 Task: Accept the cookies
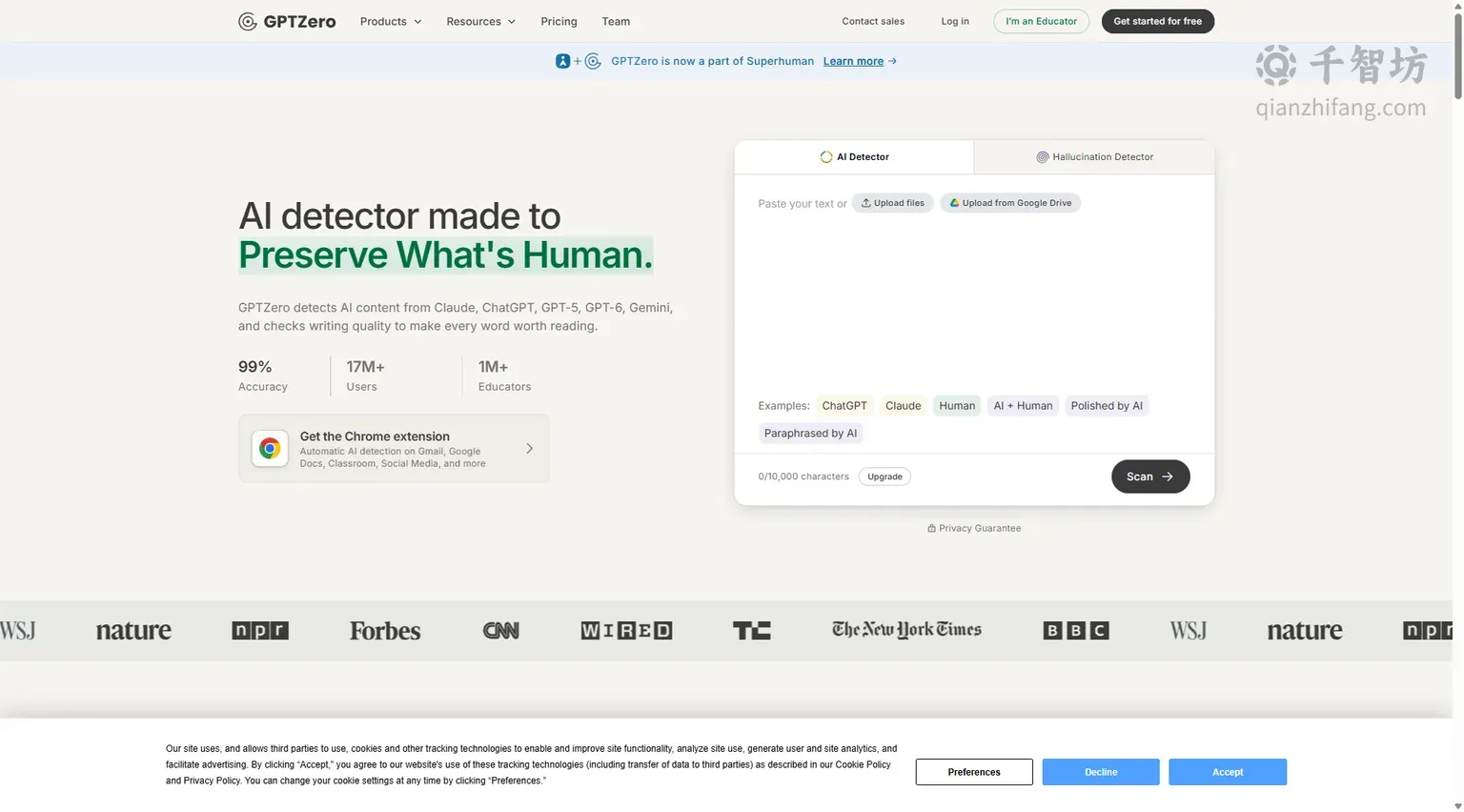coord(1228,772)
